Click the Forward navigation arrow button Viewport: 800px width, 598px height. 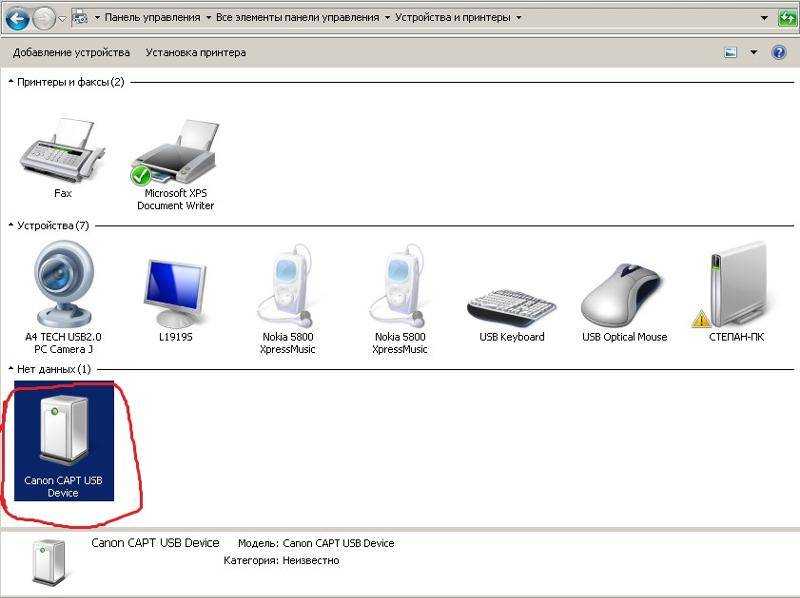(x=44, y=19)
